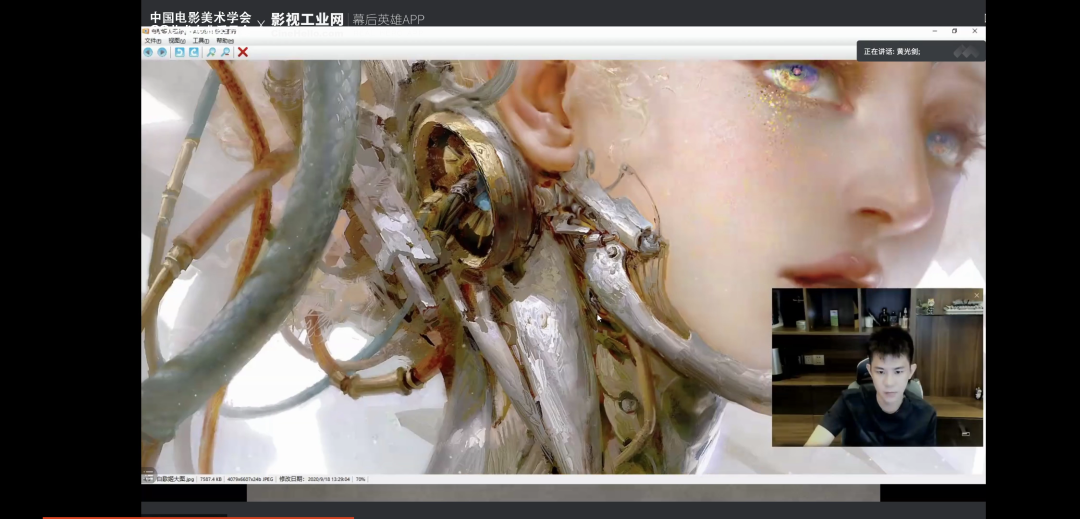Delete image using the red X icon
This screenshot has height=519, width=1080.
pos(243,52)
